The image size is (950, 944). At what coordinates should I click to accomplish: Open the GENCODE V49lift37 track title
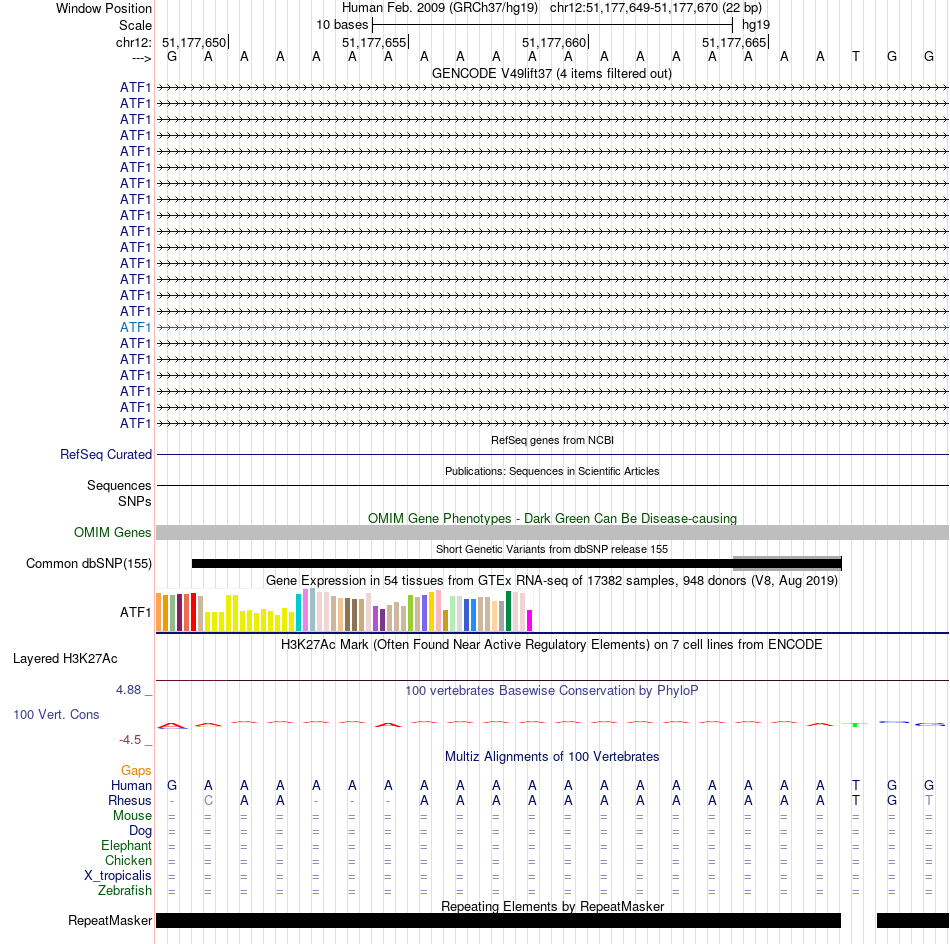[551, 73]
